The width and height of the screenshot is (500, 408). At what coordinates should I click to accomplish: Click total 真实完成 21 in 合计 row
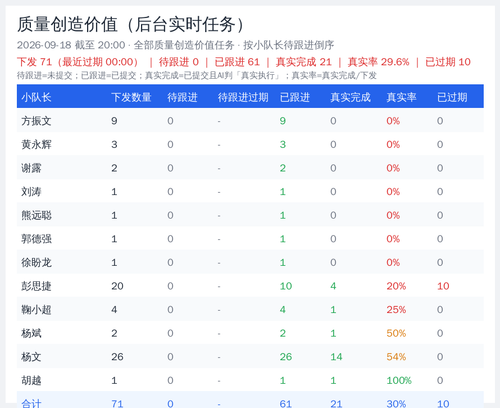(x=336, y=404)
